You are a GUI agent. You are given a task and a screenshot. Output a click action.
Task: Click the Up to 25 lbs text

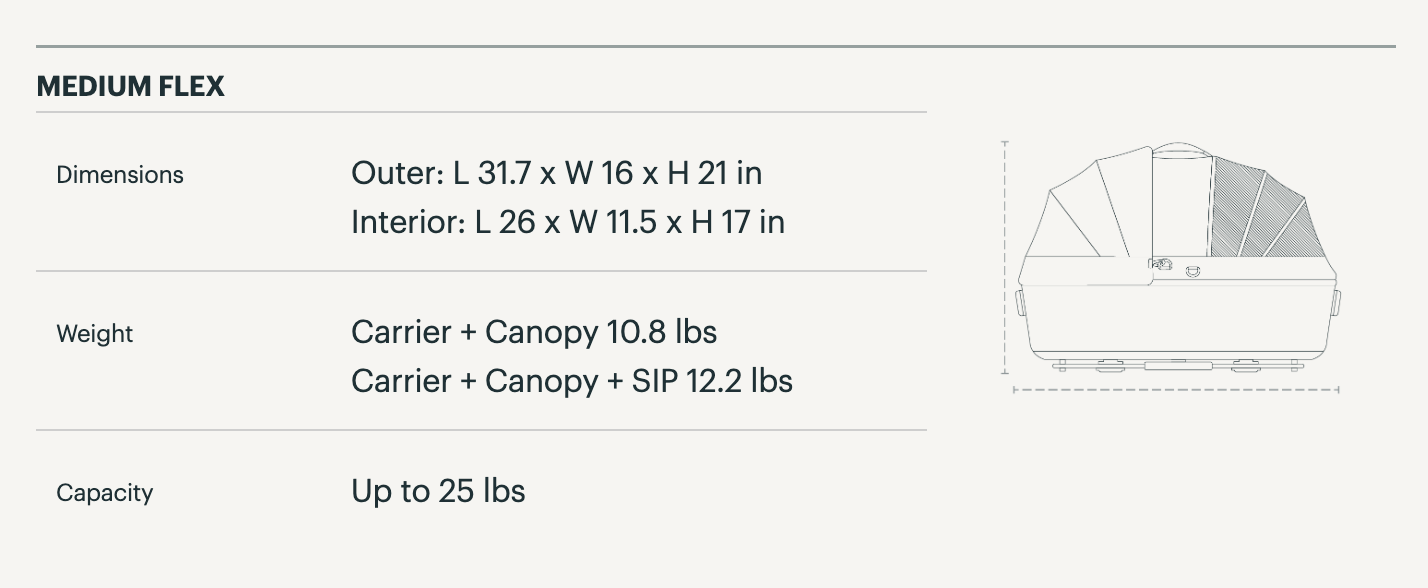(438, 490)
